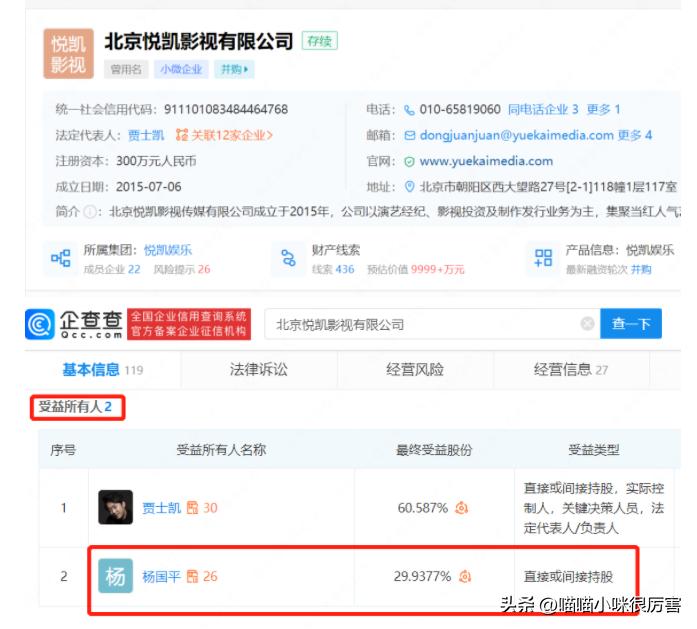The height and width of the screenshot is (629, 697).
Task: Click the search field containing 北京悦凯影视有限公司
Action: [432, 324]
